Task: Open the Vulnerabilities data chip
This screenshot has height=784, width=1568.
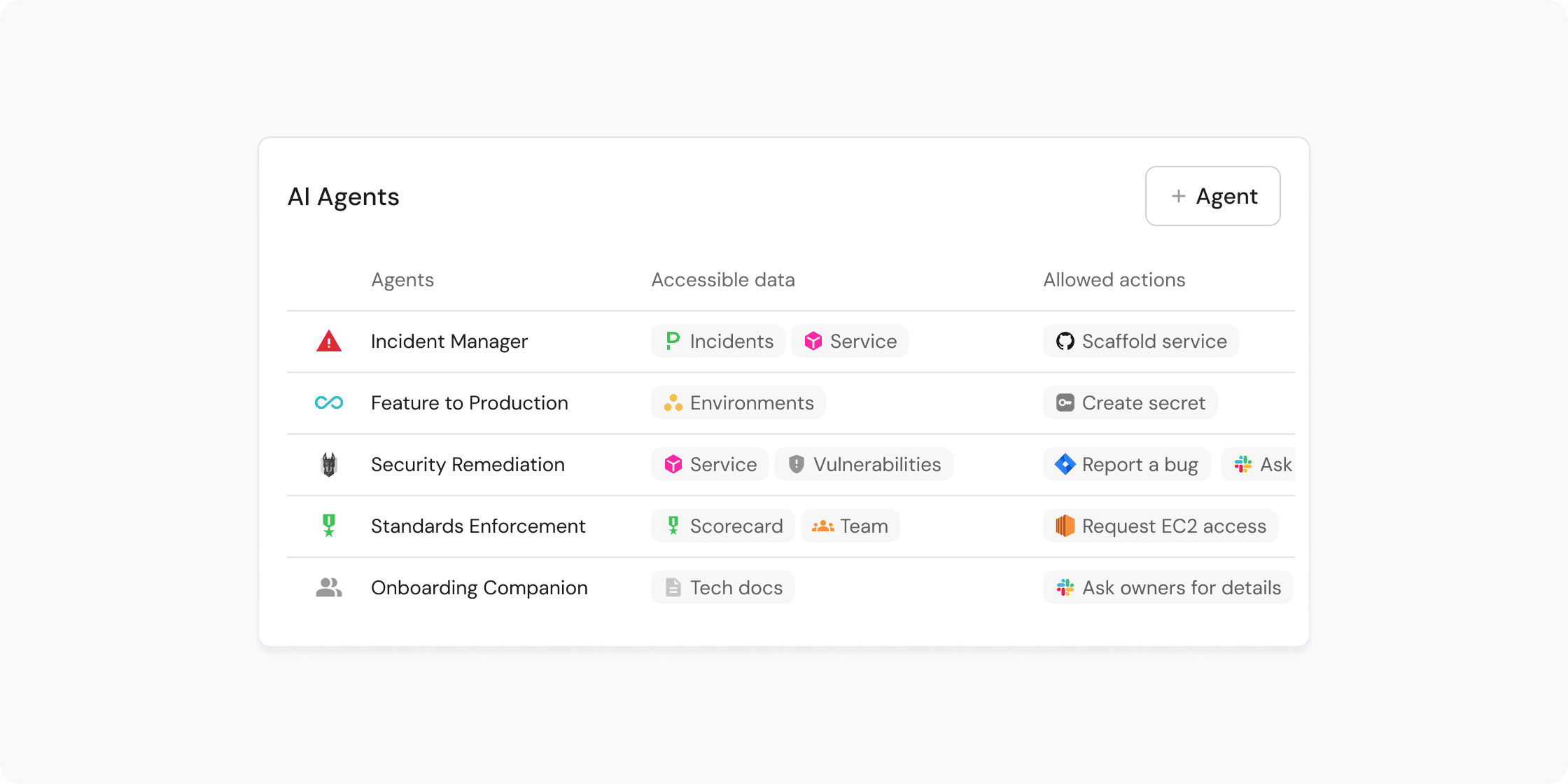Action: (864, 464)
